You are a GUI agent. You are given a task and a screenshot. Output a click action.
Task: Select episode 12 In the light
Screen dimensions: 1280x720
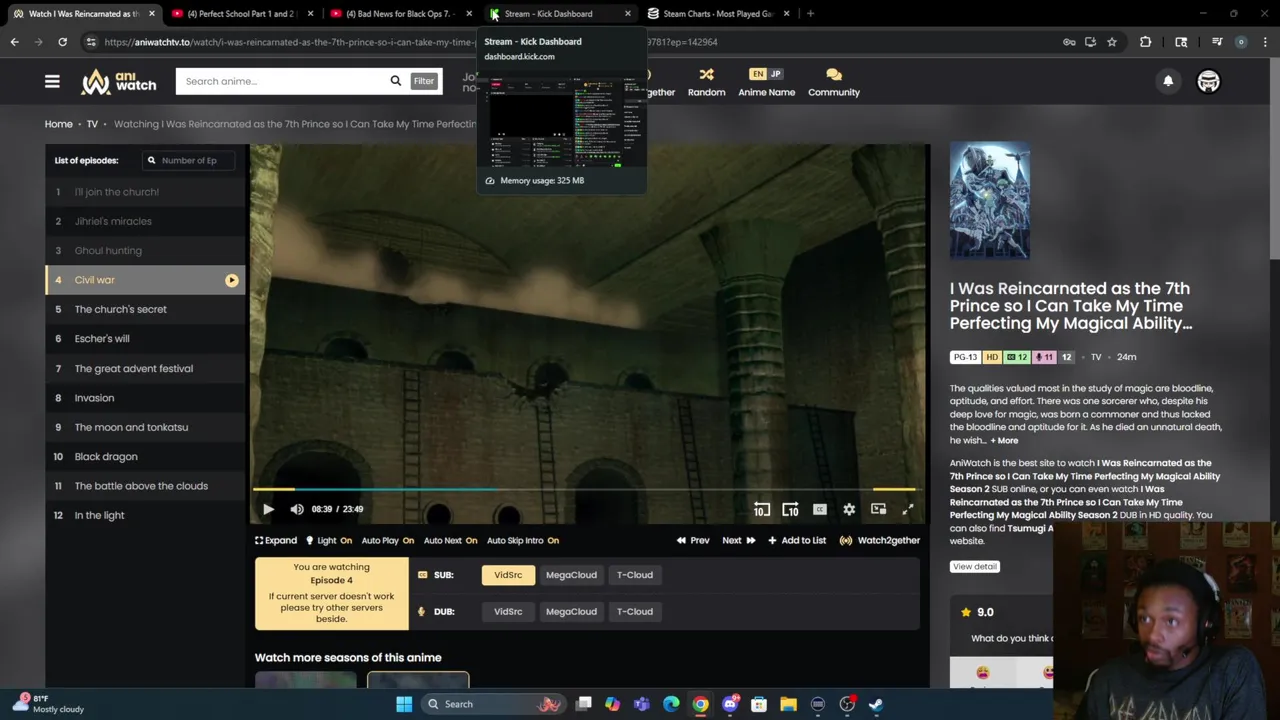[x=145, y=515]
